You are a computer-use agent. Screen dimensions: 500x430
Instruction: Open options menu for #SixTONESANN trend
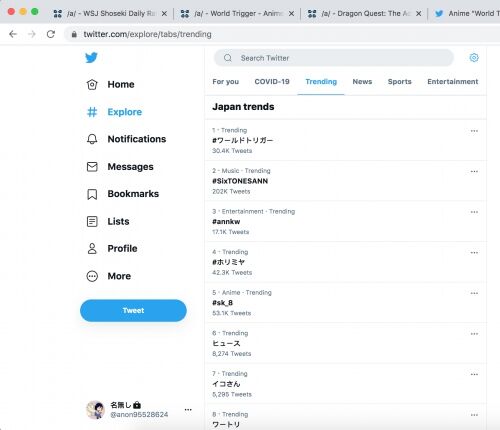[474, 172]
